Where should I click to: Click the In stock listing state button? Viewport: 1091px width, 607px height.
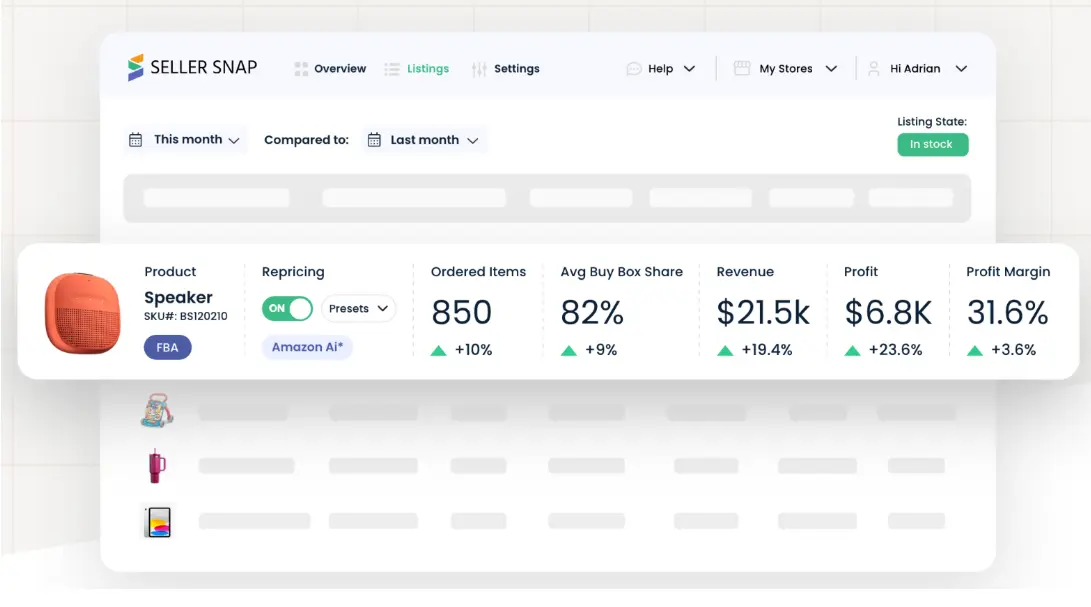tap(932, 144)
